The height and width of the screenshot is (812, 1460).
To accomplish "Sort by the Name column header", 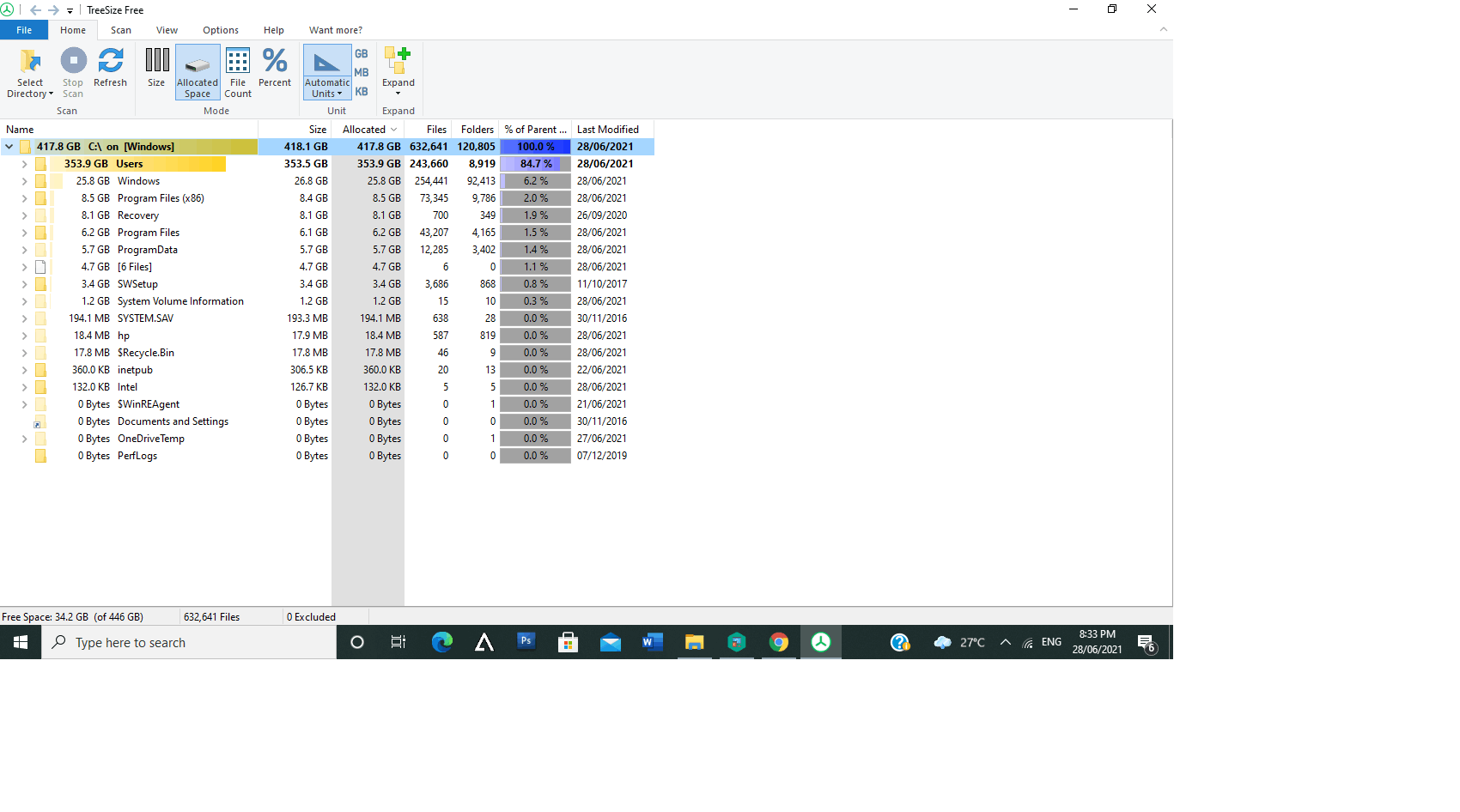I will 129,130.
